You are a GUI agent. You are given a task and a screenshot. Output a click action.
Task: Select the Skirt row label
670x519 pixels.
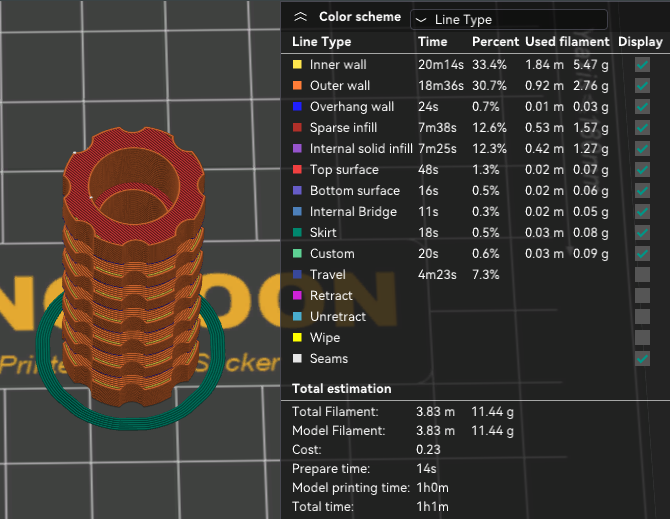[x=323, y=232]
